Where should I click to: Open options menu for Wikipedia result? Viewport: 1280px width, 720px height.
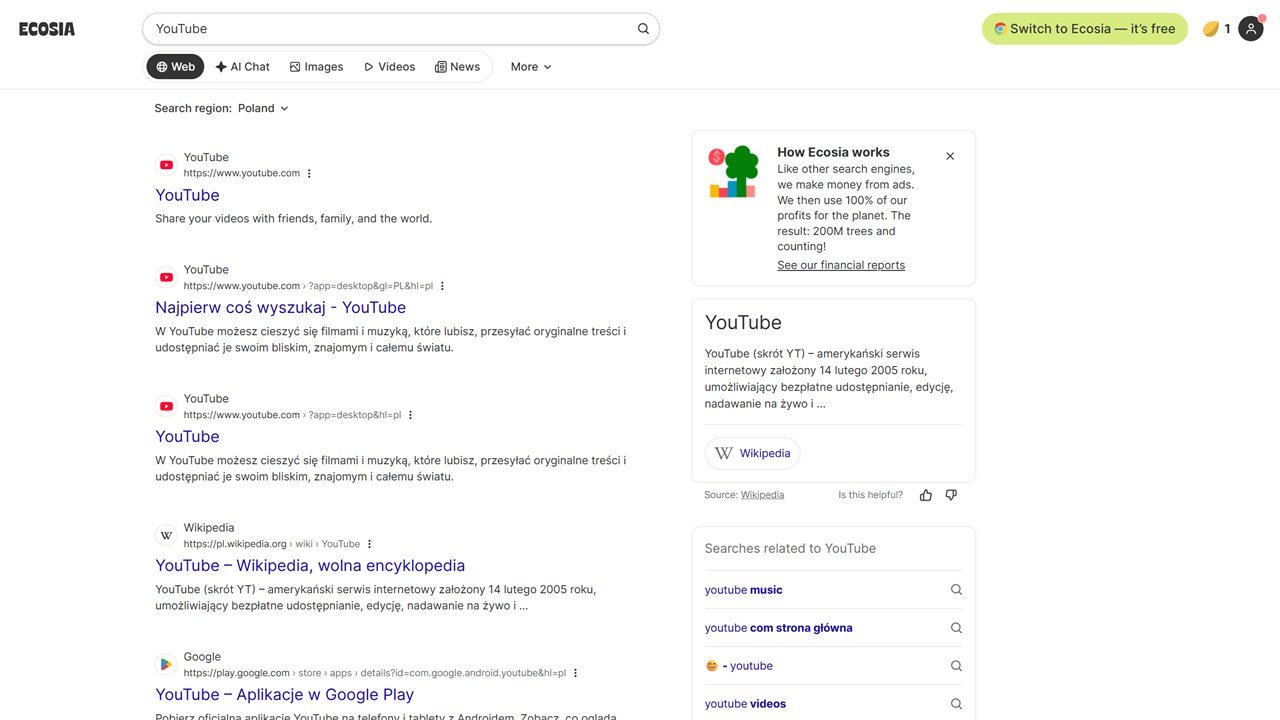pyautogui.click(x=369, y=544)
